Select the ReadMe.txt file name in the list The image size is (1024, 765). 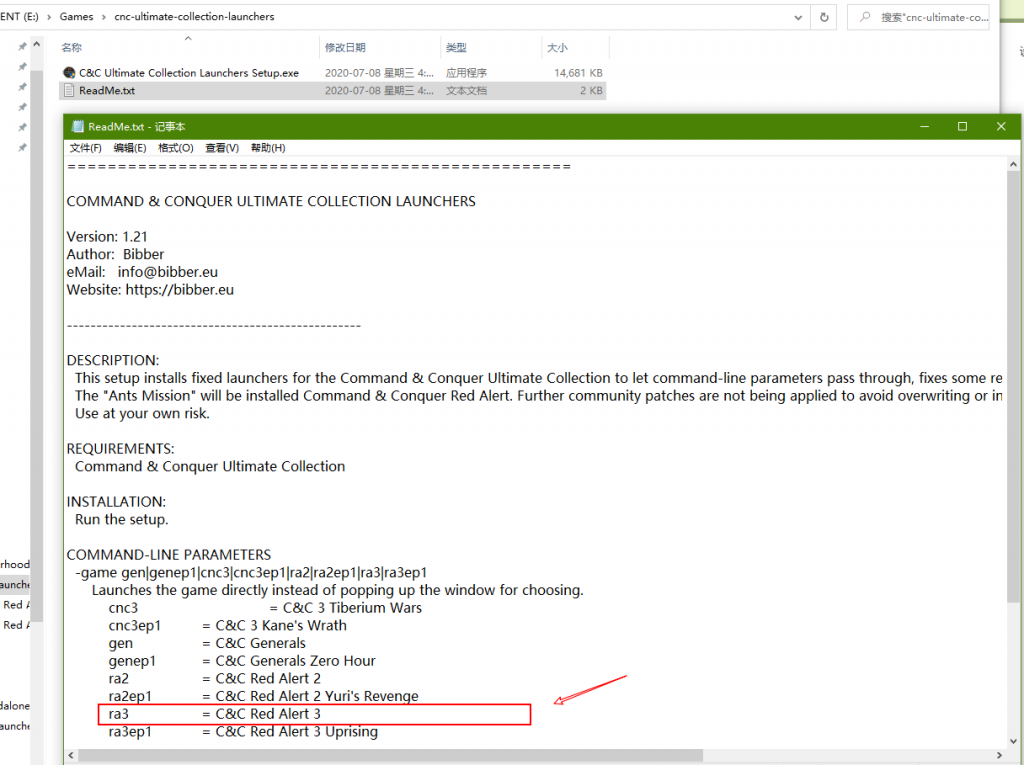pyautogui.click(x=107, y=90)
